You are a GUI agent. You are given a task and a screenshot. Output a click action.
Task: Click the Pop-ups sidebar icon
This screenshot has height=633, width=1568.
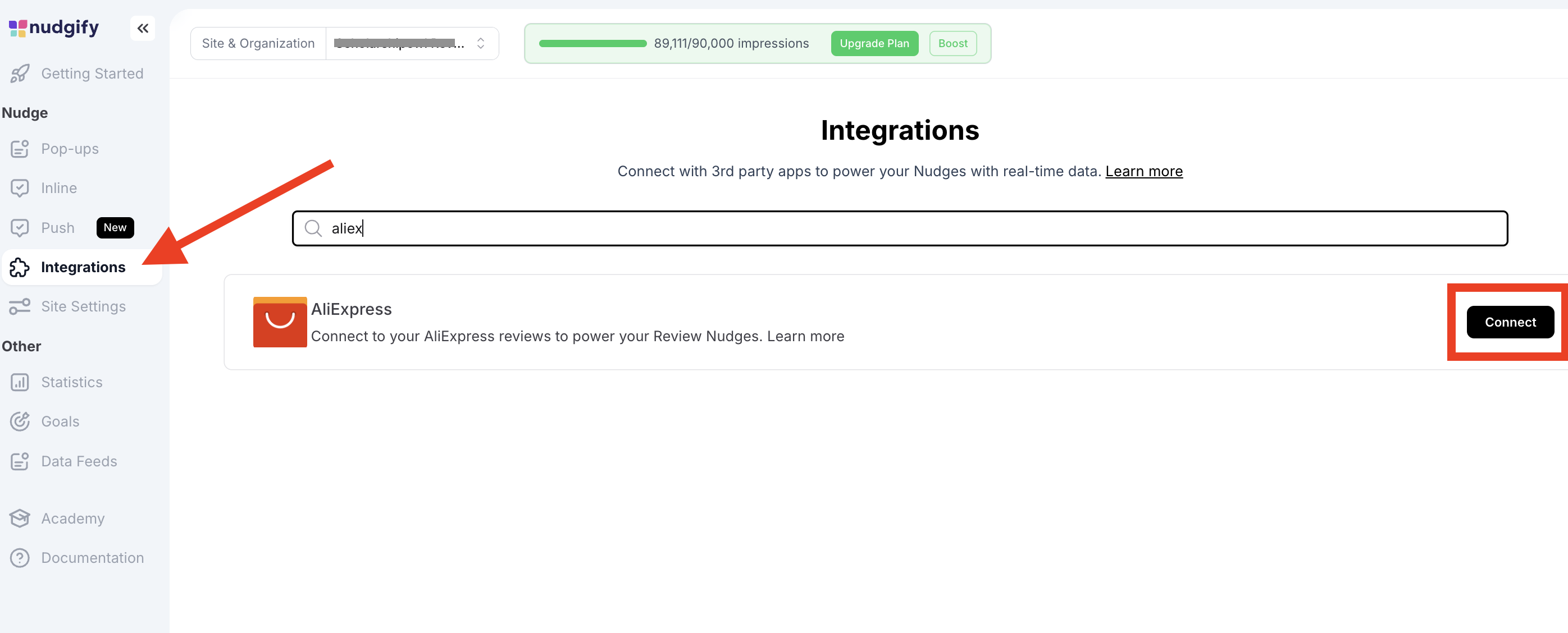20,149
